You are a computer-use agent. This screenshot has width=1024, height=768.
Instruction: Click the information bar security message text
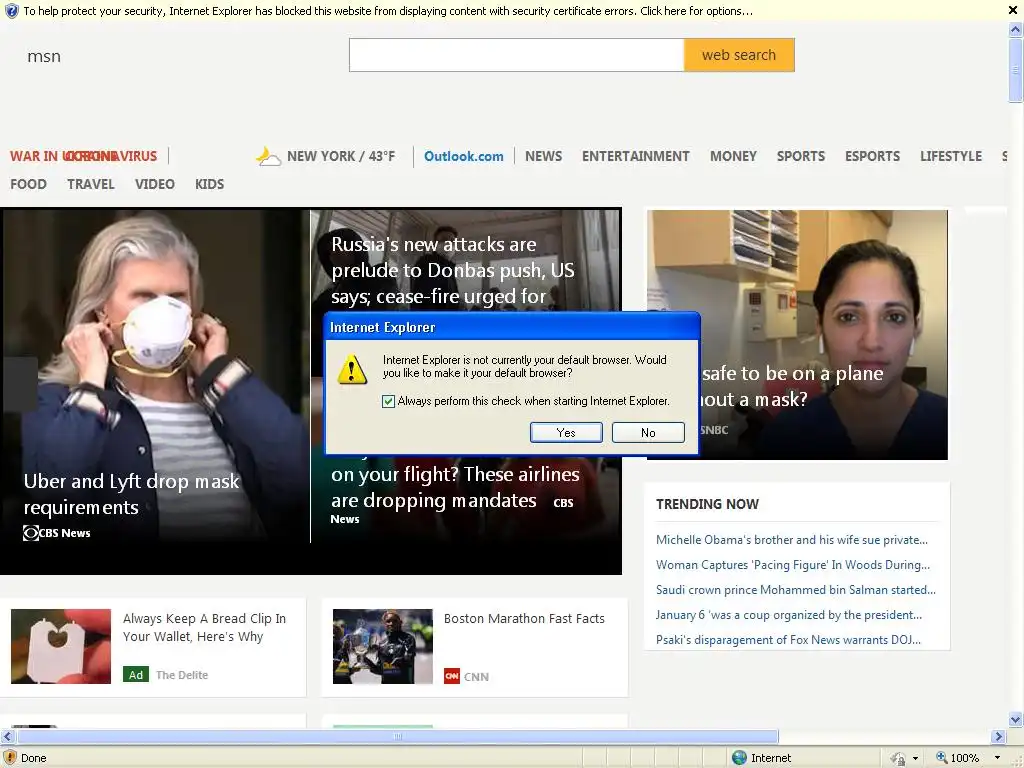tap(388, 10)
